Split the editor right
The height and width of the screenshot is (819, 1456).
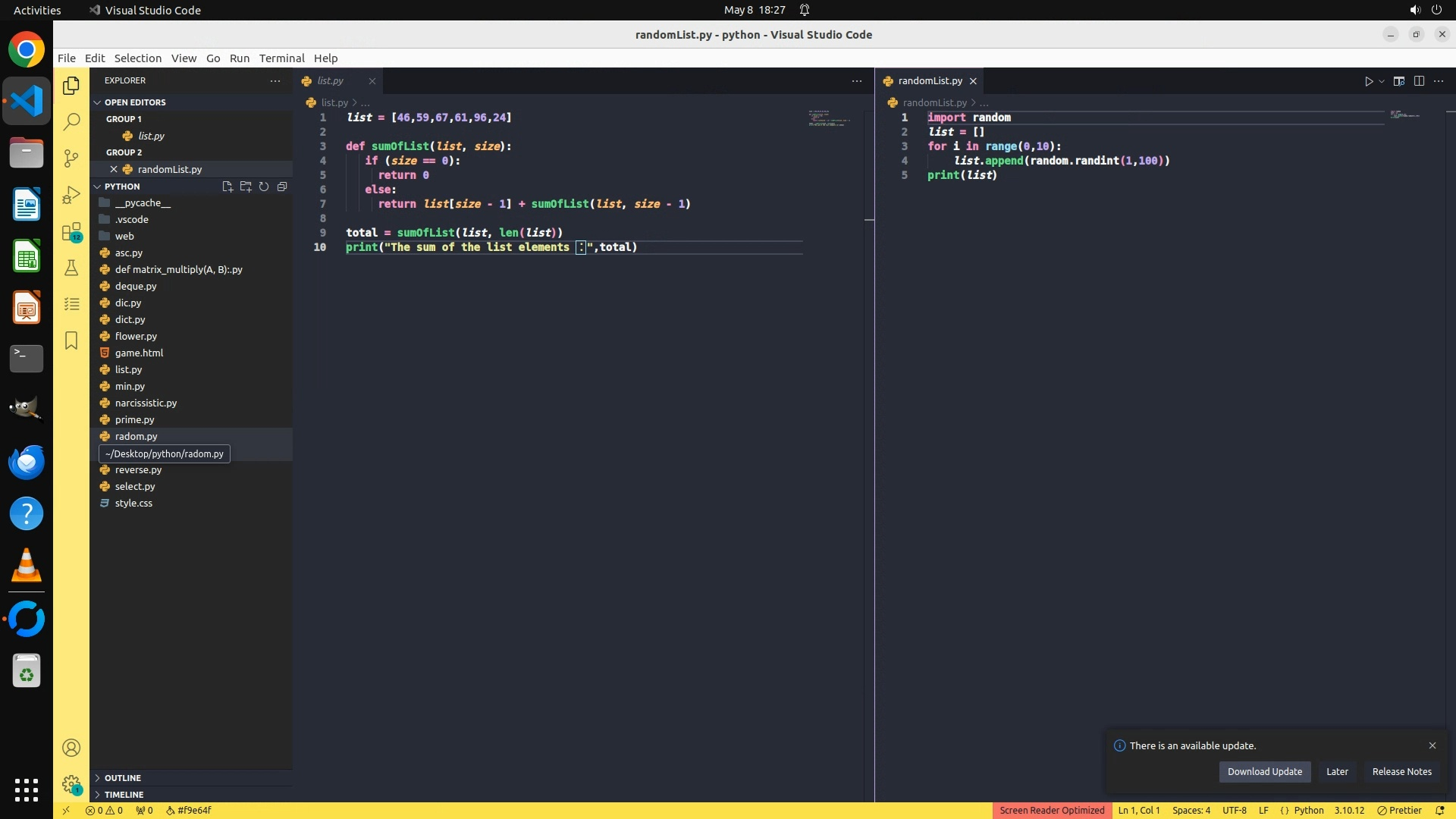(x=1419, y=81)
